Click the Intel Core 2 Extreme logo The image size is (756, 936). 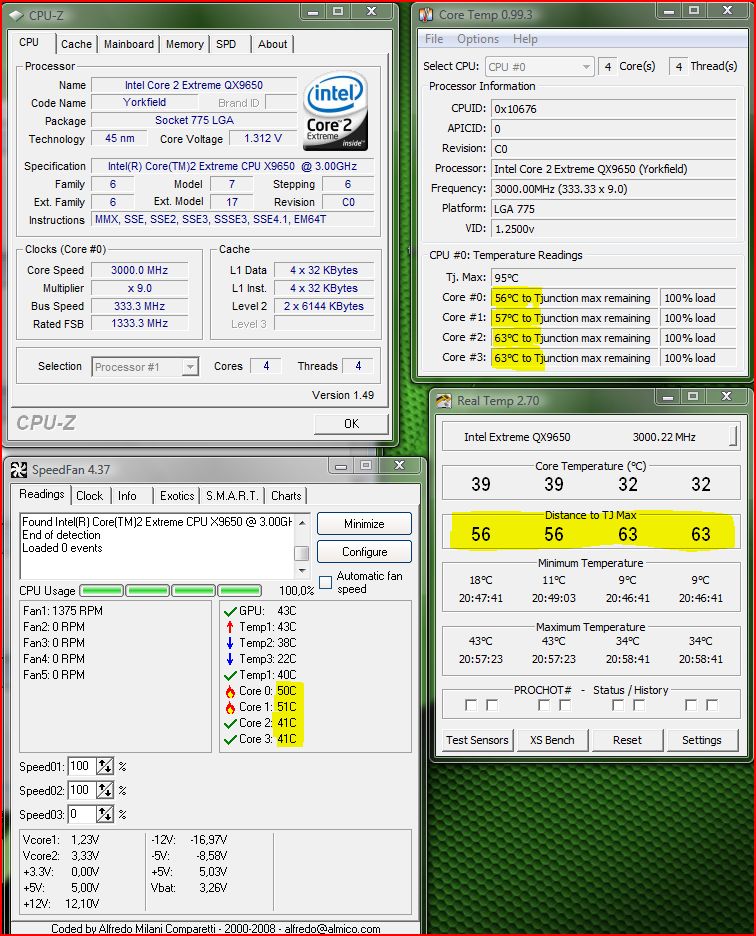[x=335, y=111]
